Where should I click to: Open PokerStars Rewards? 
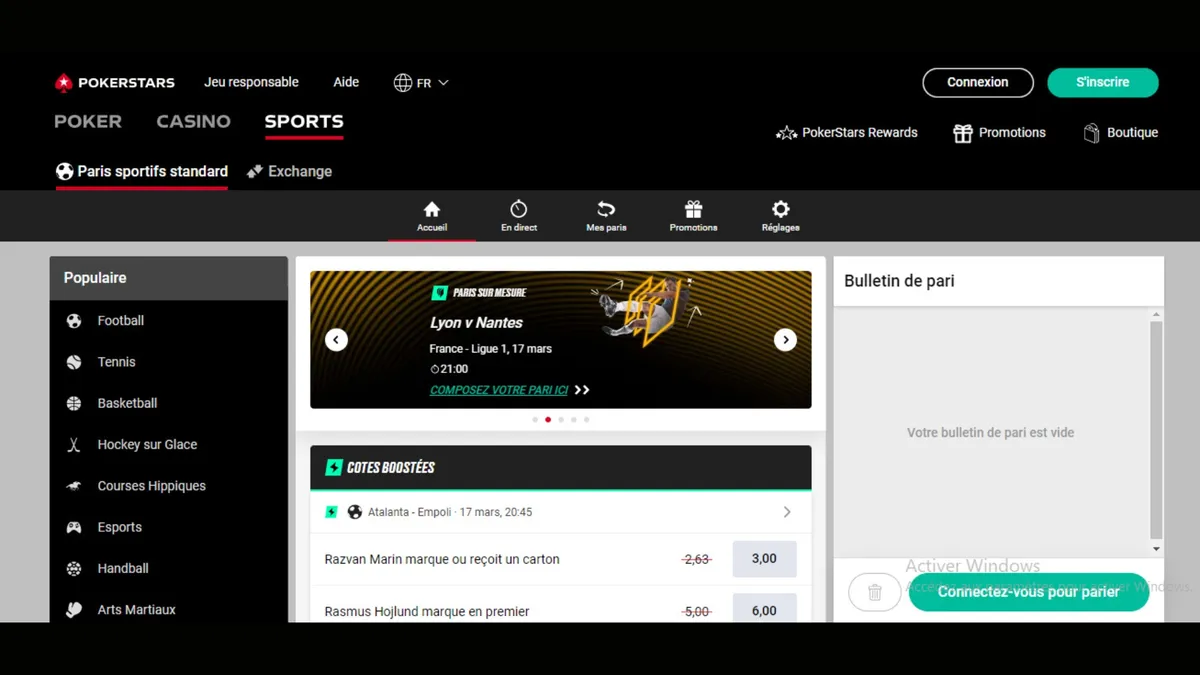click(x=846, y=133)
